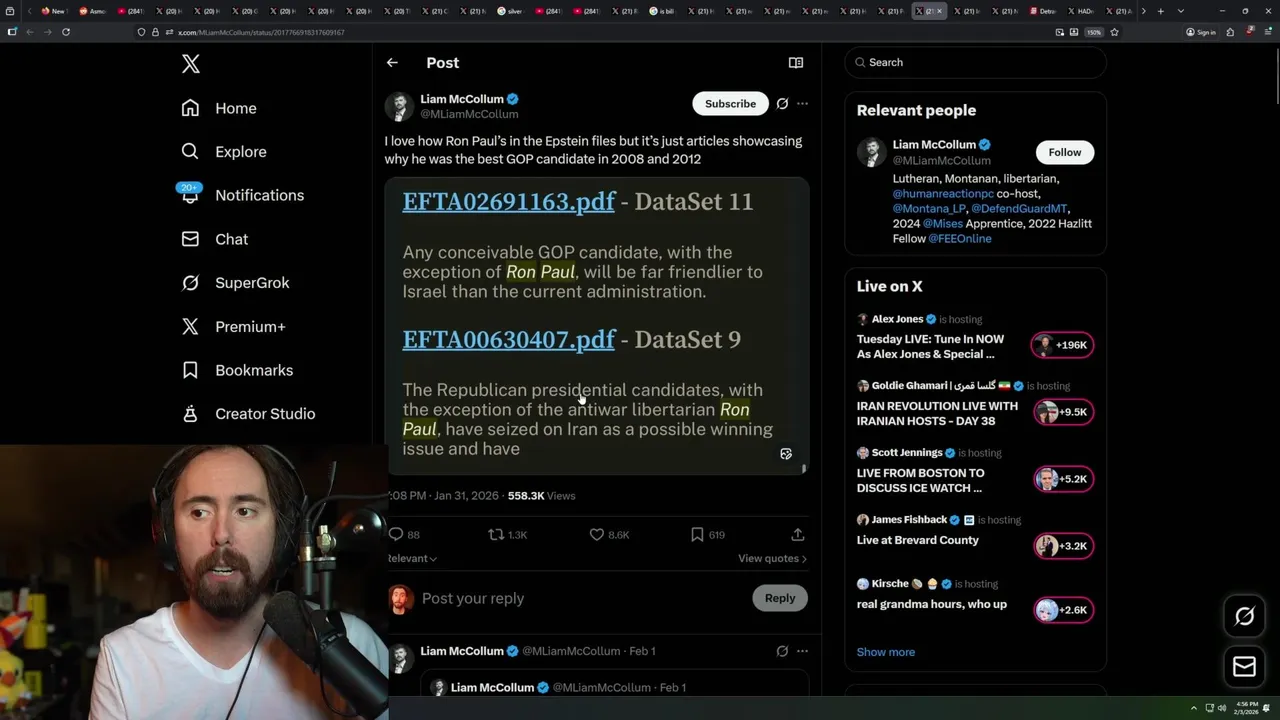Screen dimensions: 1280x720
Task: Open Live at Brevard County broadcast
Action: tap(917, 540)
